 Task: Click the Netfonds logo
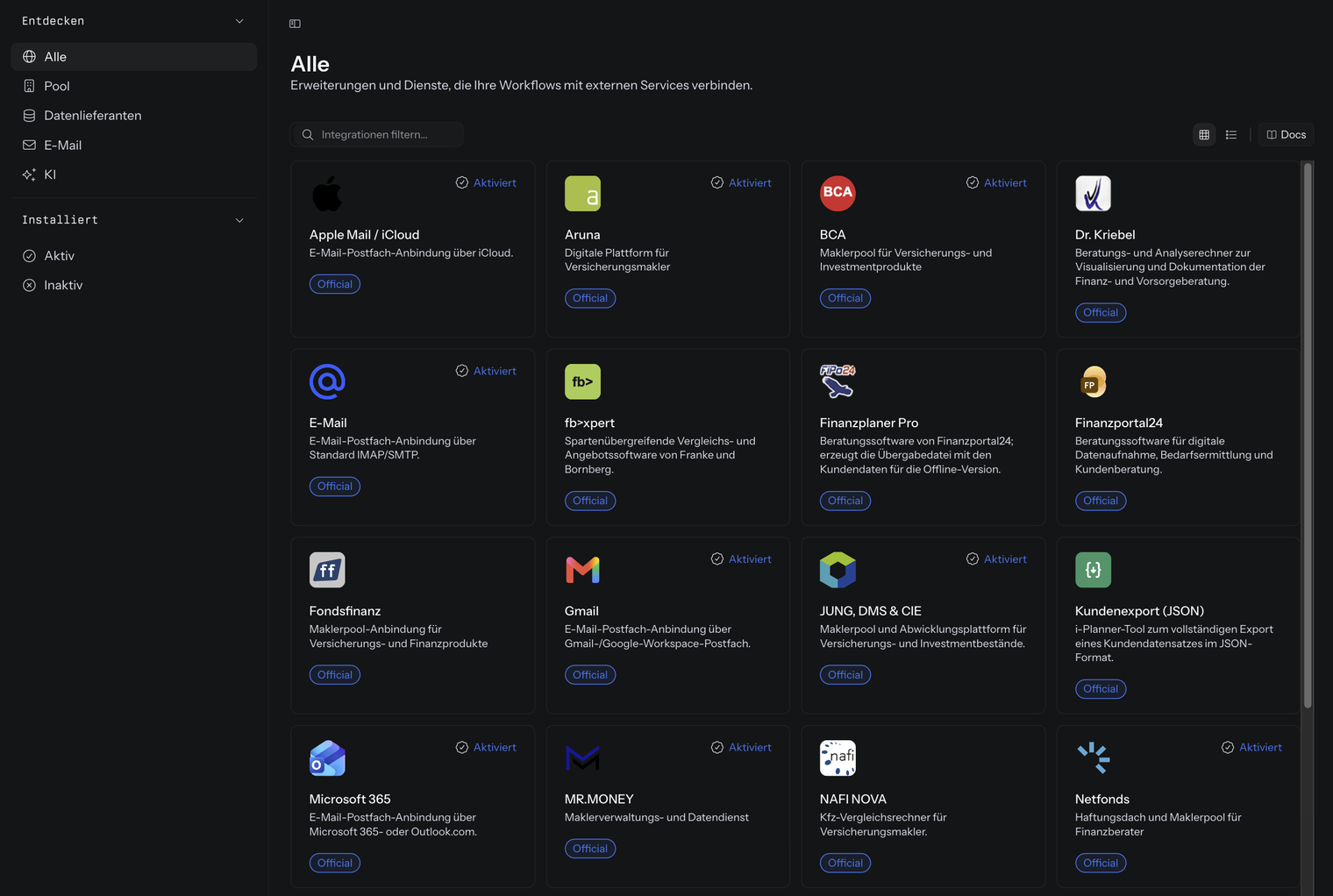[1093, 758]
